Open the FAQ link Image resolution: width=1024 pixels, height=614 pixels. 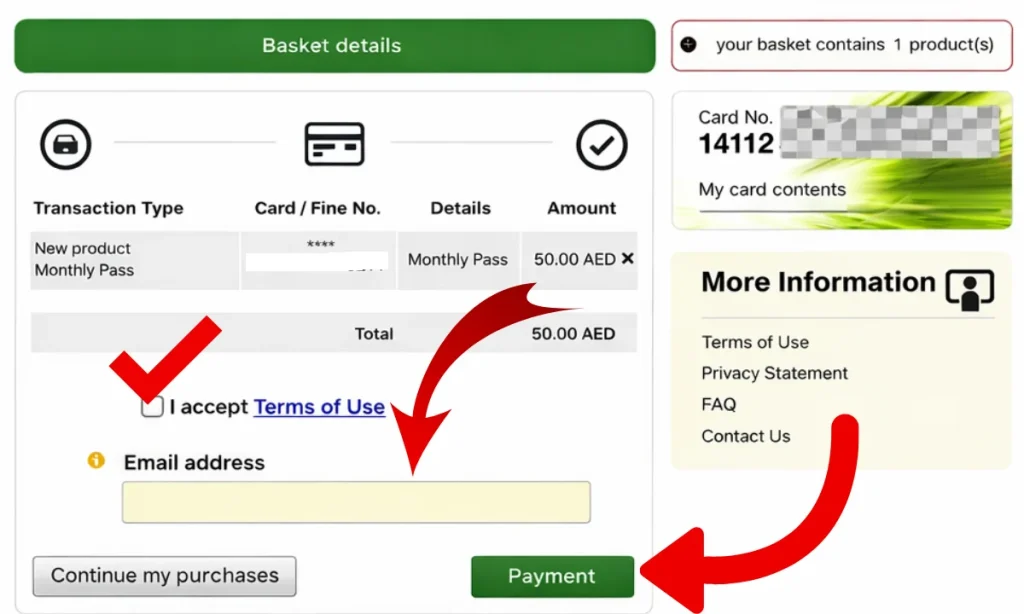tap(718, 404)
